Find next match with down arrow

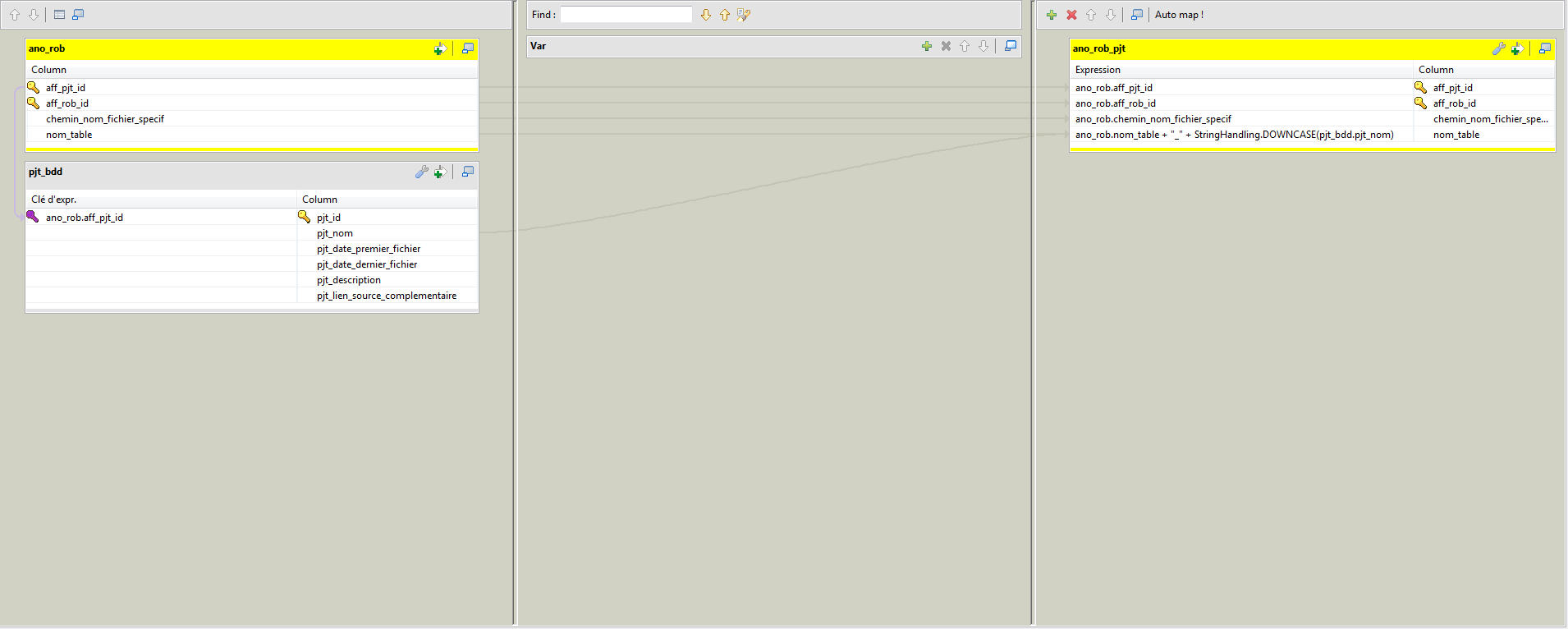tap(706, 15)
